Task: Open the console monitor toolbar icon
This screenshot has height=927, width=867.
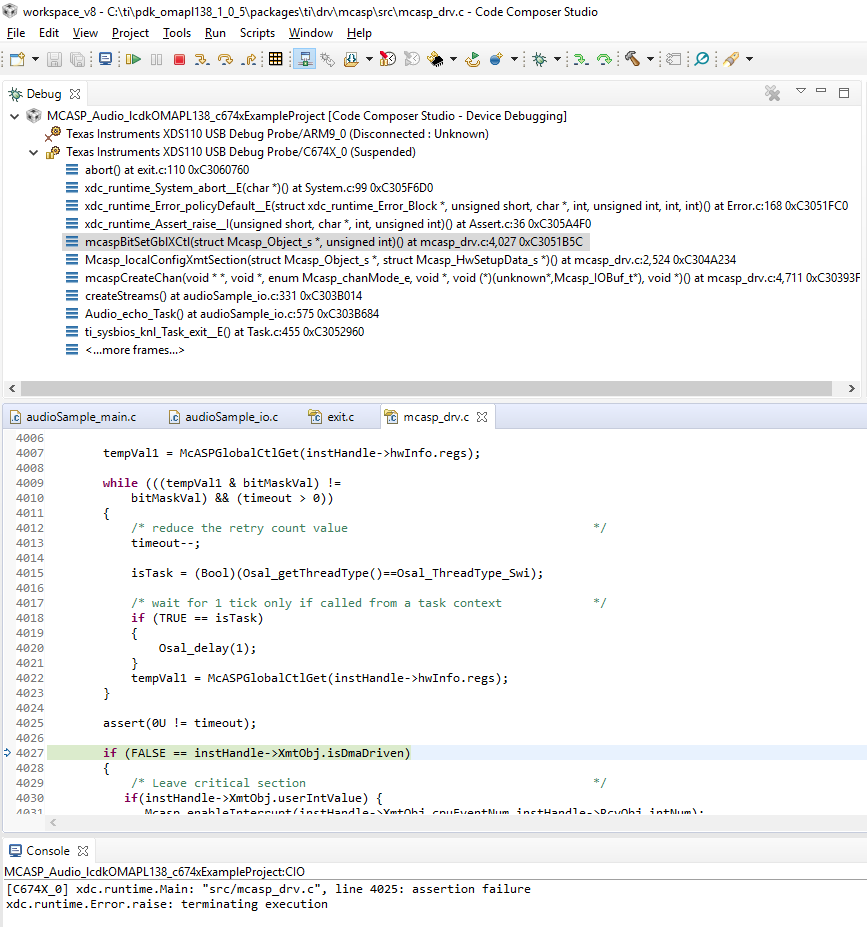Action: pyautogui.click(x=106, y=59)
